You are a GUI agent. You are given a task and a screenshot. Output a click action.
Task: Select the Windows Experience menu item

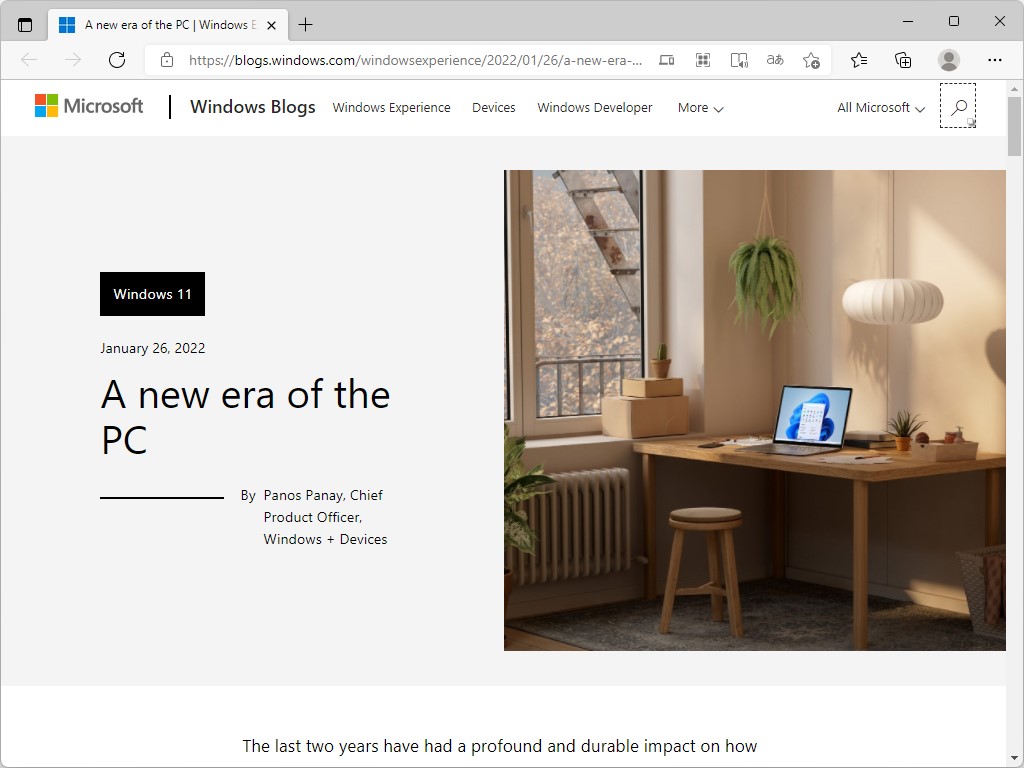pyautogui.click(x=391, y=107)
